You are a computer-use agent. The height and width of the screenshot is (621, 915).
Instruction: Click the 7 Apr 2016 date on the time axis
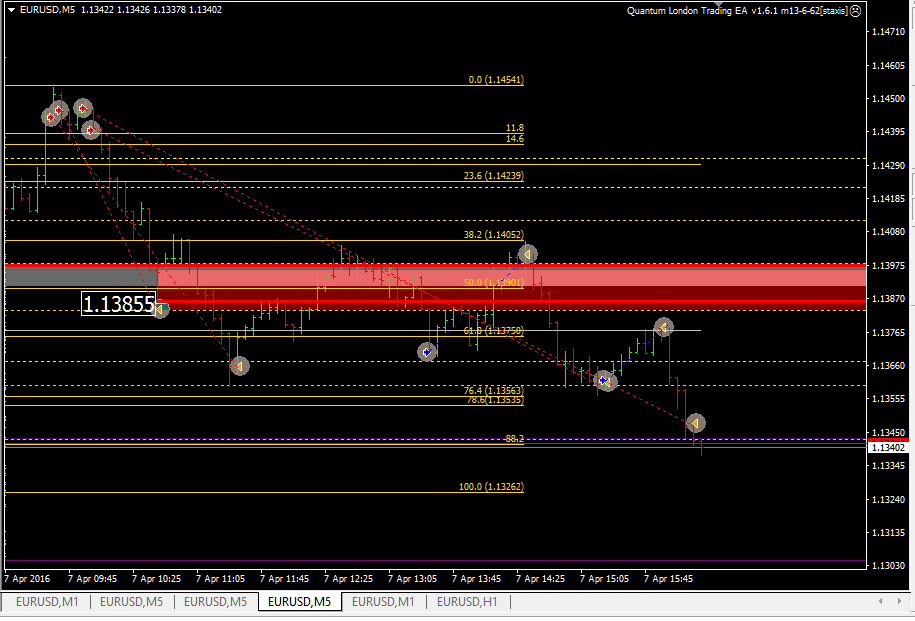(x=27, y=579)
